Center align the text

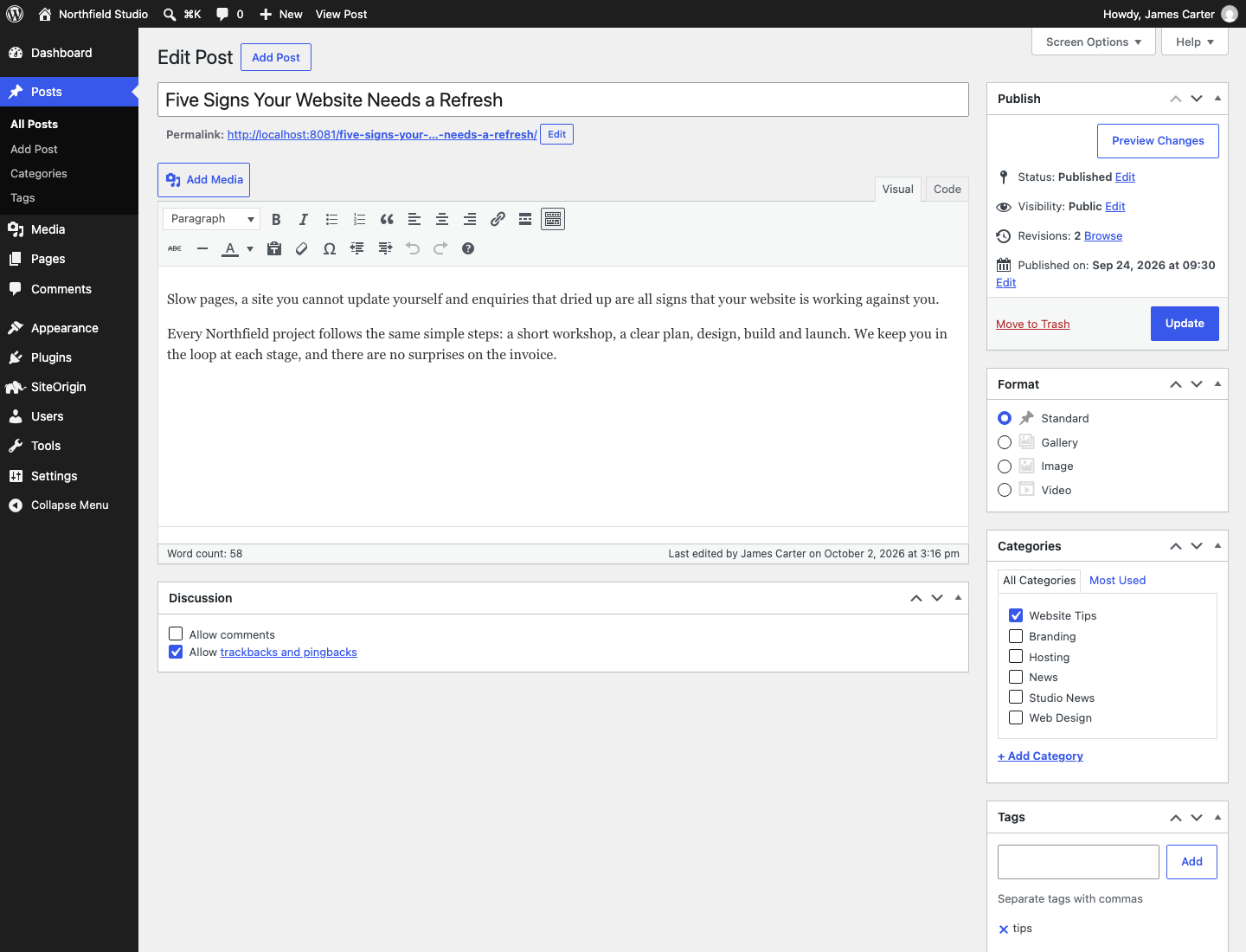click(442, 220)
